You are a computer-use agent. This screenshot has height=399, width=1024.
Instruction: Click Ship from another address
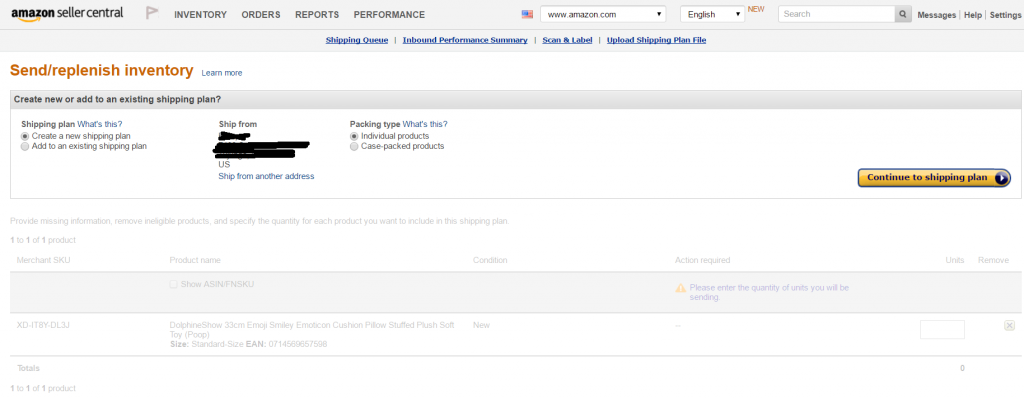[266, 176]
